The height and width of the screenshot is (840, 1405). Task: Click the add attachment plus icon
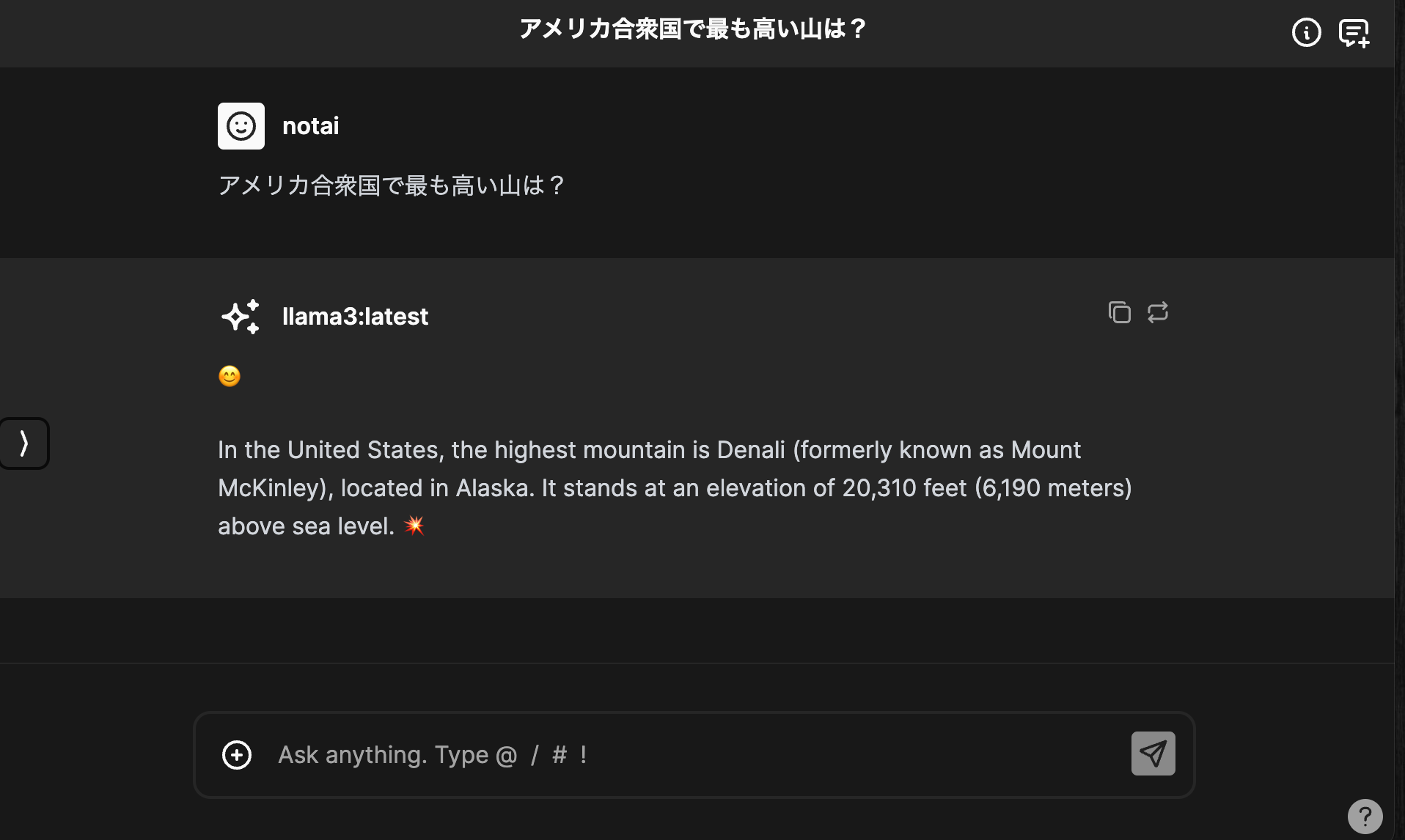pyautogui.click(x=237, y=755)
